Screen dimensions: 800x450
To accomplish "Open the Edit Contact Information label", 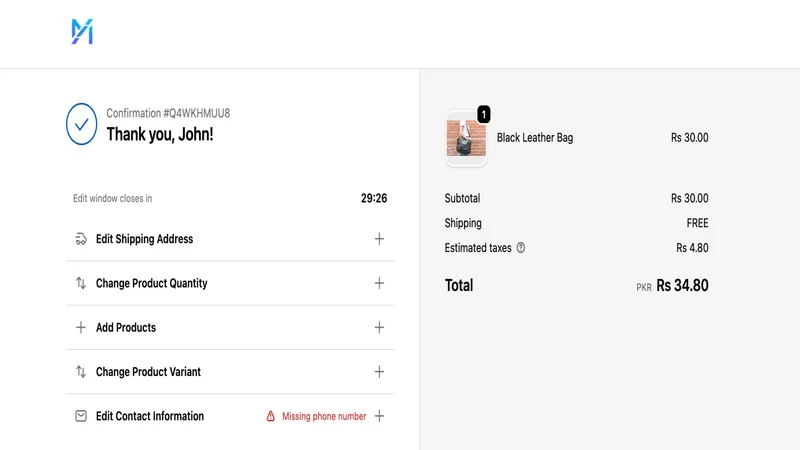I will coord(150,416).
